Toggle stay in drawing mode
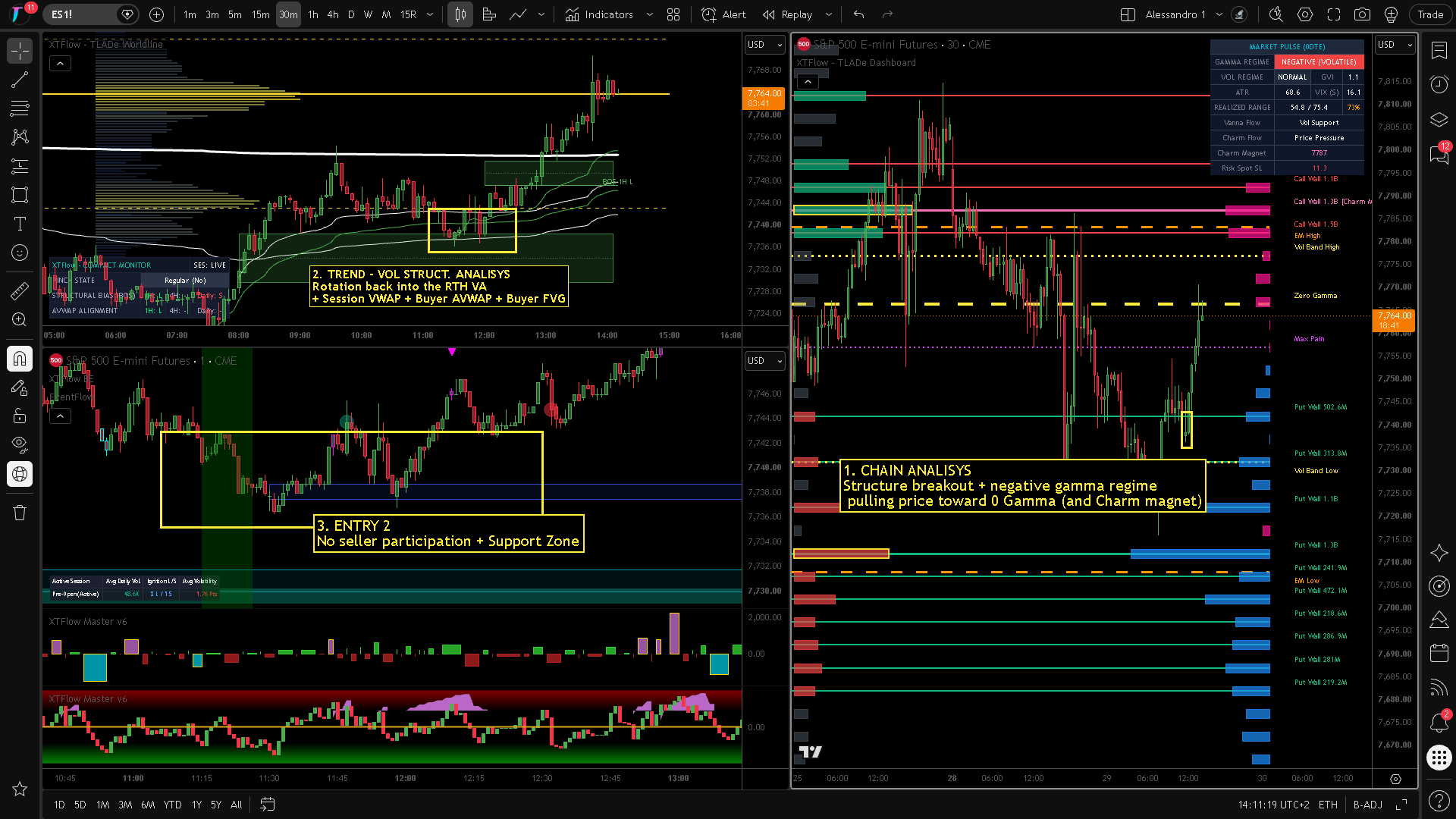1456x819 pixels. pyautogui.click(x=20, y=387)
